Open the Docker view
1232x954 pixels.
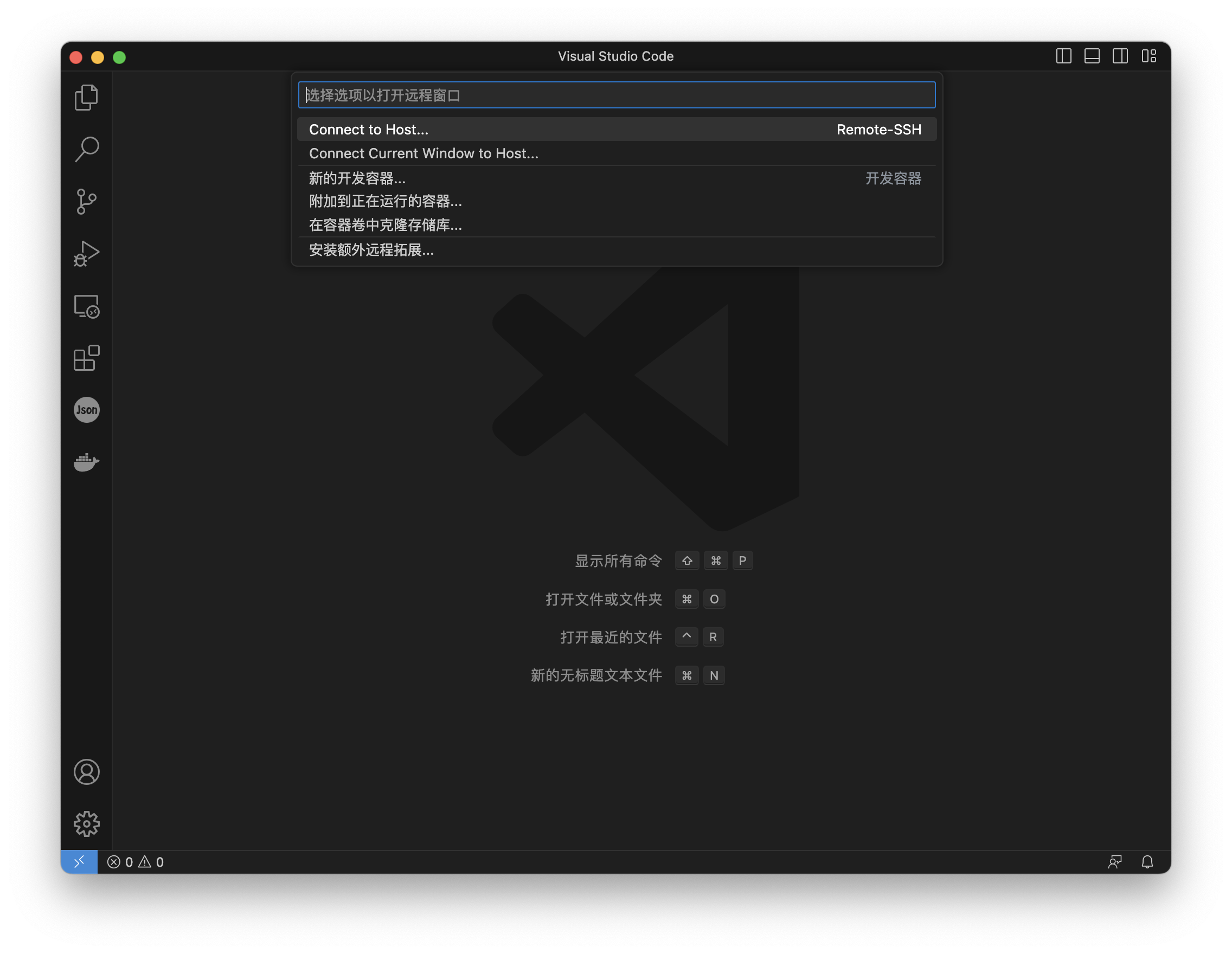coord(86,462)
